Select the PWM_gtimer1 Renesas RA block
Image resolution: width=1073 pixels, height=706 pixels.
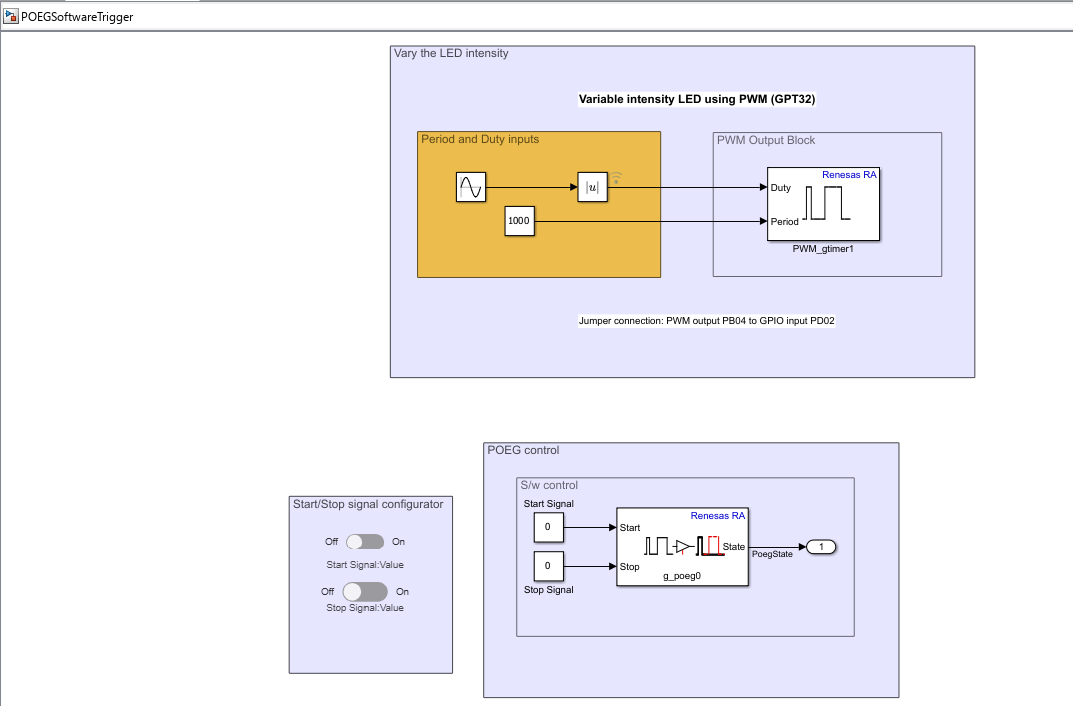[x=823, y=204]
